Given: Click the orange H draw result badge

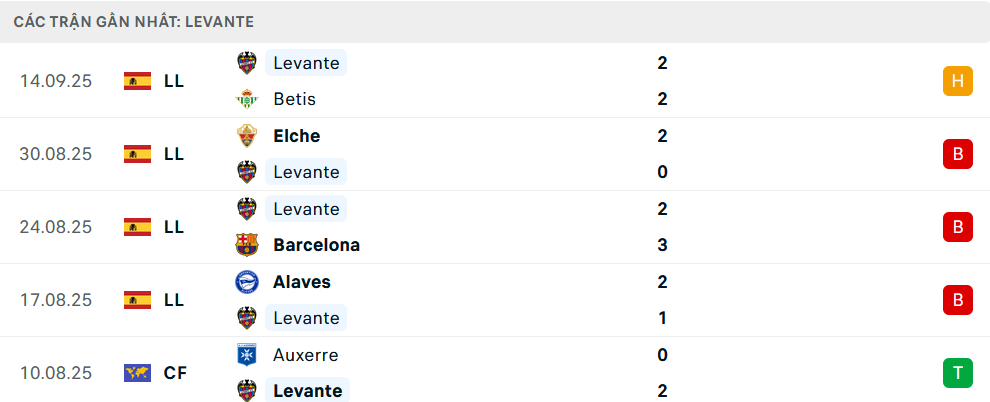Looking at the screenshot, I should point(957,81).
